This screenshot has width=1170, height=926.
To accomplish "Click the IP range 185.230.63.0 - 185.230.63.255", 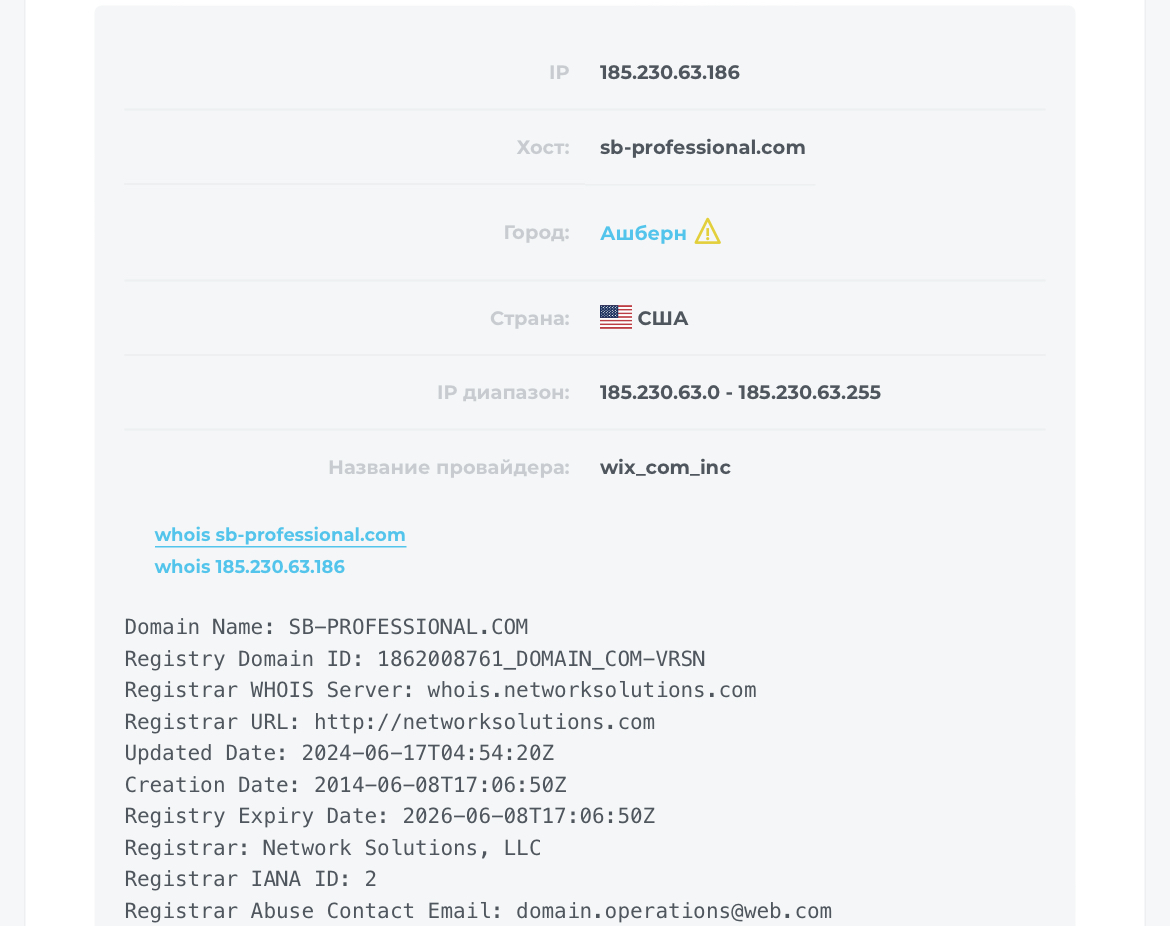I will point(740,392).
